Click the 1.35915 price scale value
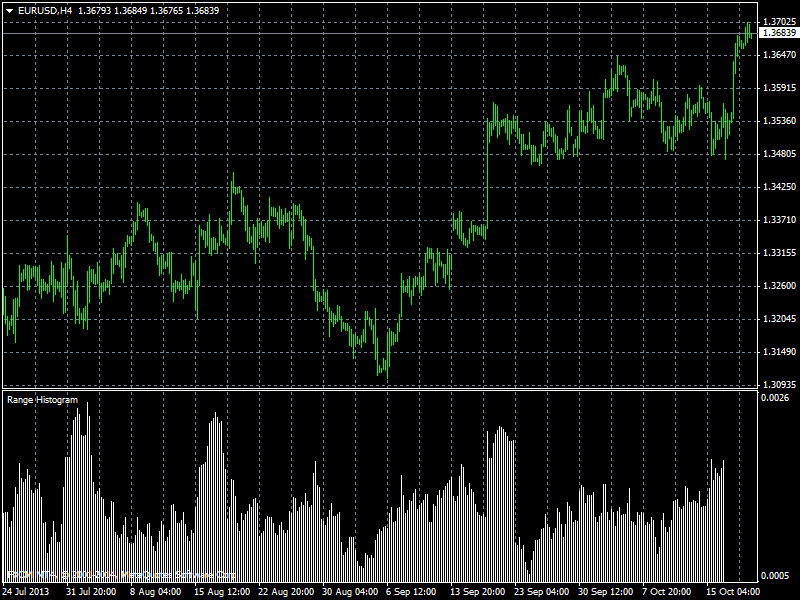 click(779, 88)
